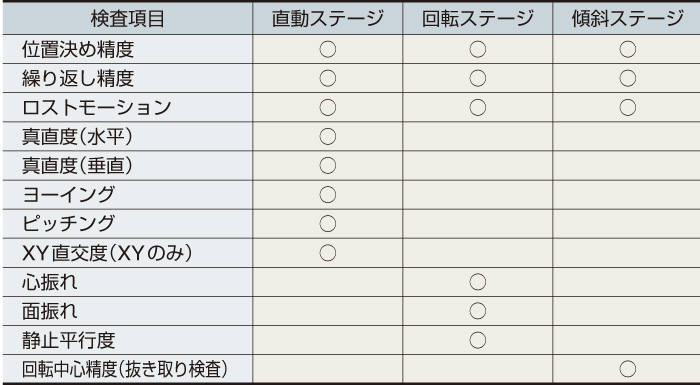Select the 直動ステージ column header

(x=328, y=19)
